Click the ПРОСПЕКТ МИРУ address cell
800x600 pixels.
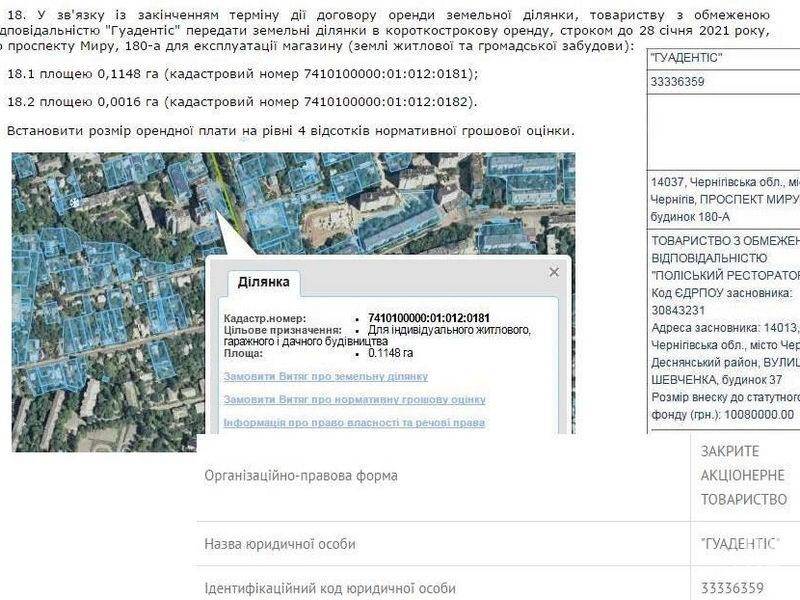pos(723,198)
